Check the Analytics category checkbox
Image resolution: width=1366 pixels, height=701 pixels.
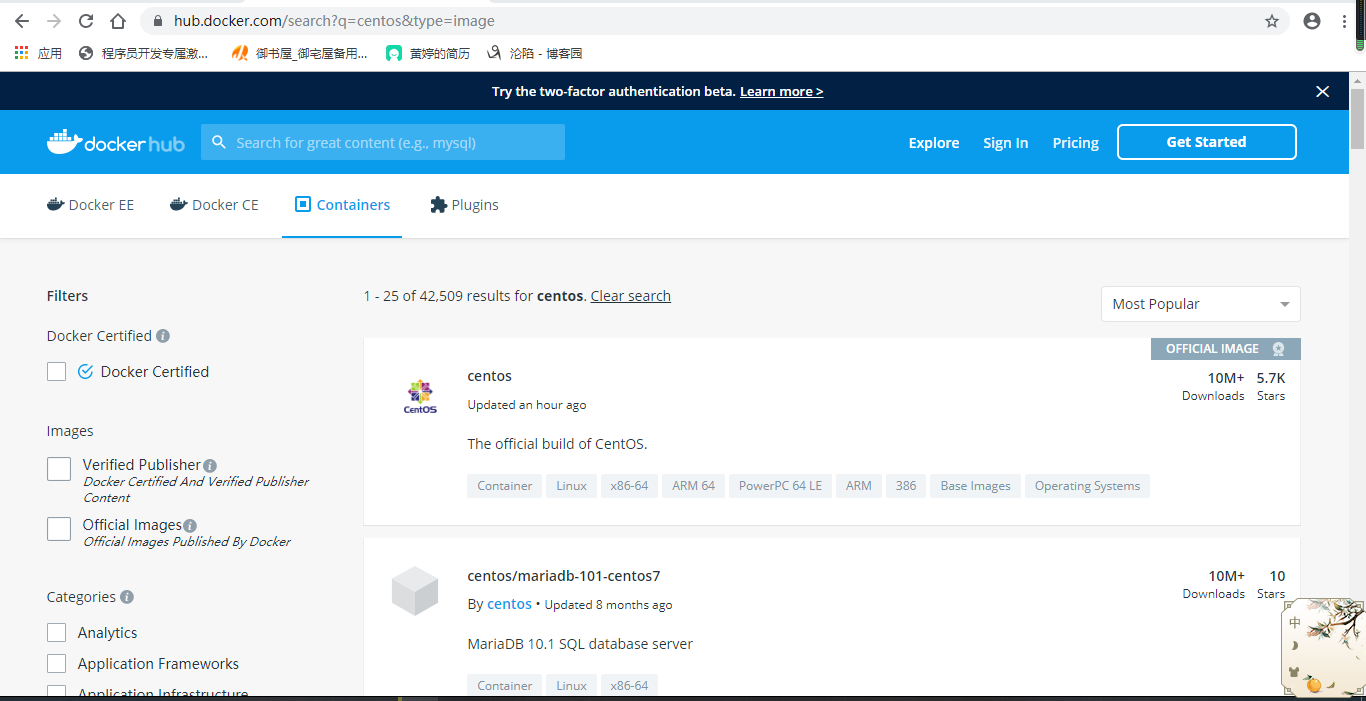(x=56, y=633)
